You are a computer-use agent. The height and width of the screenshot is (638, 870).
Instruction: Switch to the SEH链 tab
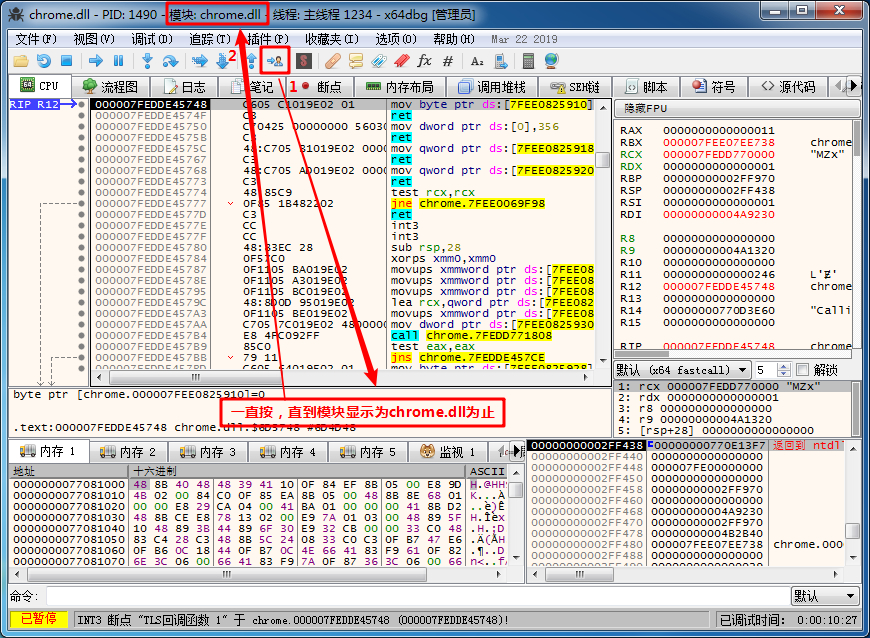point(575,87)
